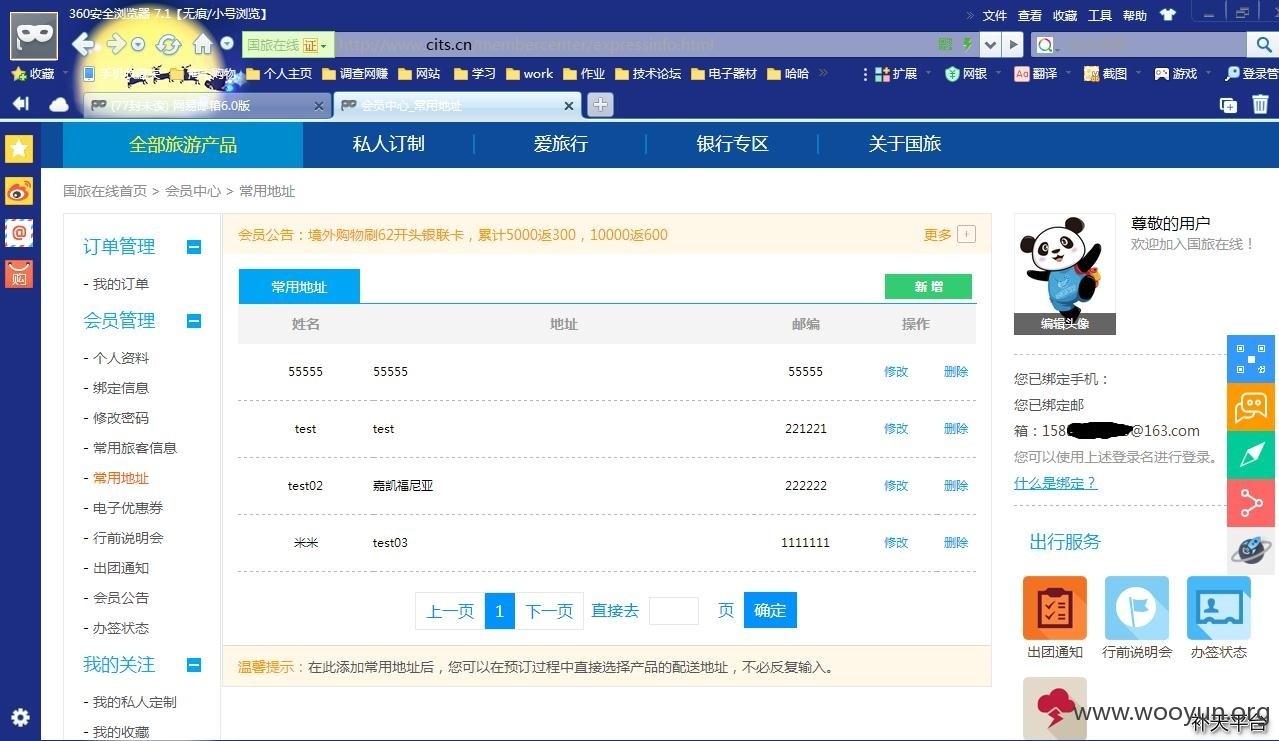Click 删除 for the 55555 row
The image size is (1279, 741).
click(956, 372)
